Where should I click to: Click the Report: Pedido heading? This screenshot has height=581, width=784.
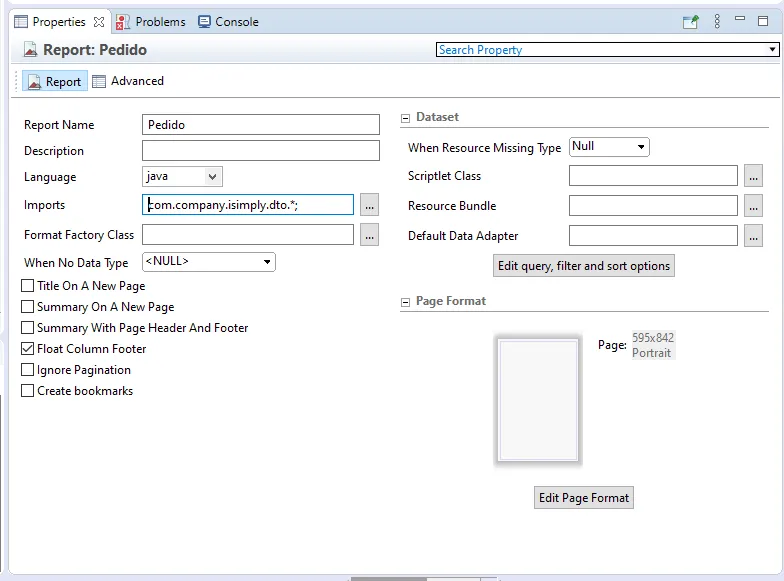coord(94,50)
